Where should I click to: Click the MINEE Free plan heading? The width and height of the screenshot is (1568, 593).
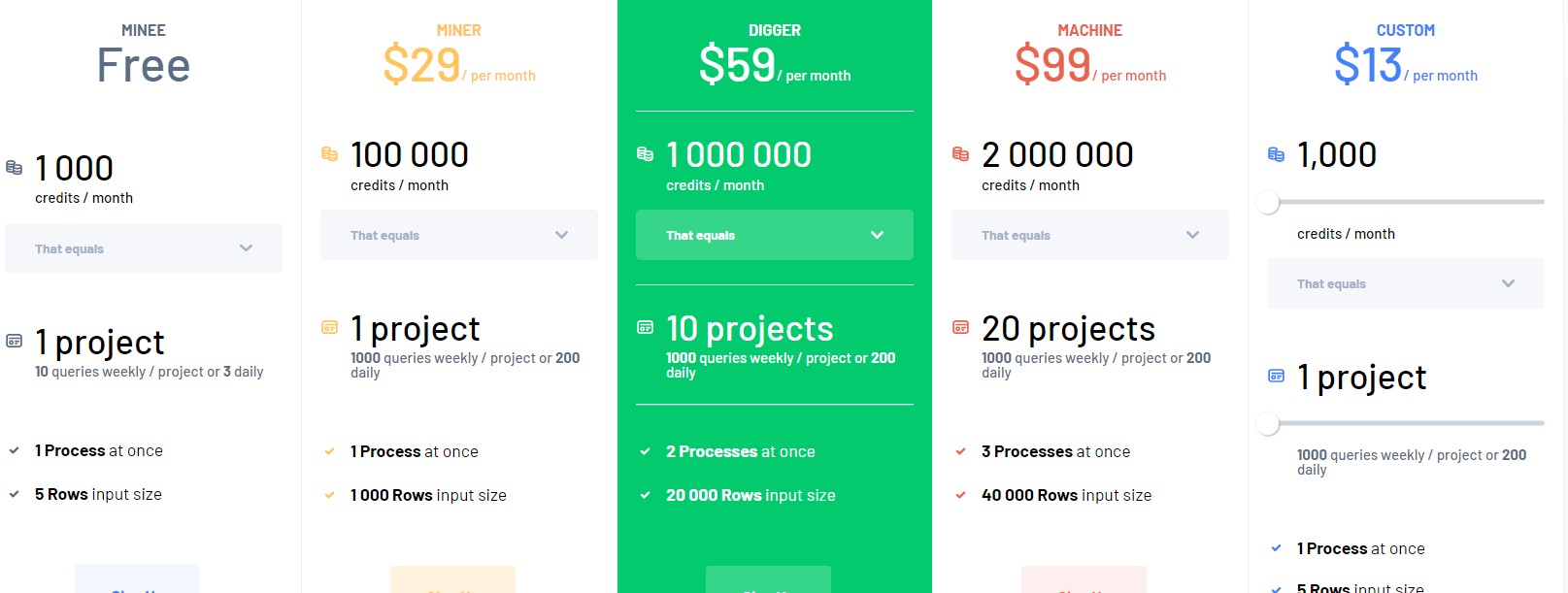click(144, 55)
